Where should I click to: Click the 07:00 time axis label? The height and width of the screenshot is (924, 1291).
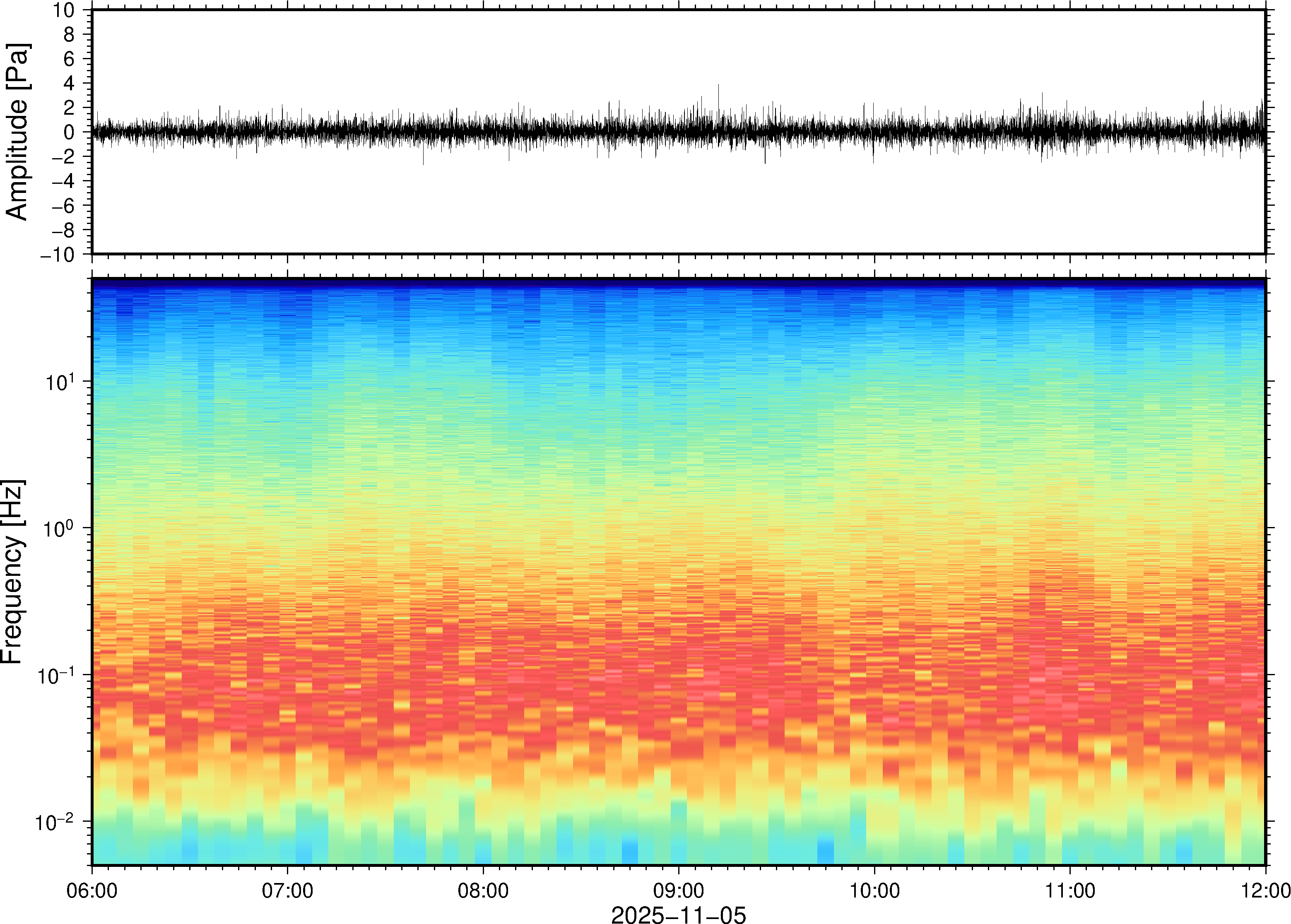pos(287,890)
